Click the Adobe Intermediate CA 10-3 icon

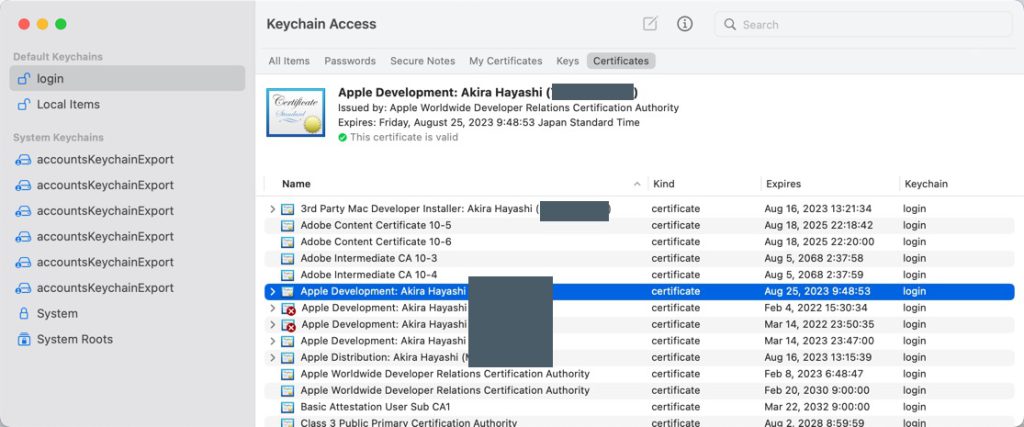pyautogui.click(x=287, y=259)
